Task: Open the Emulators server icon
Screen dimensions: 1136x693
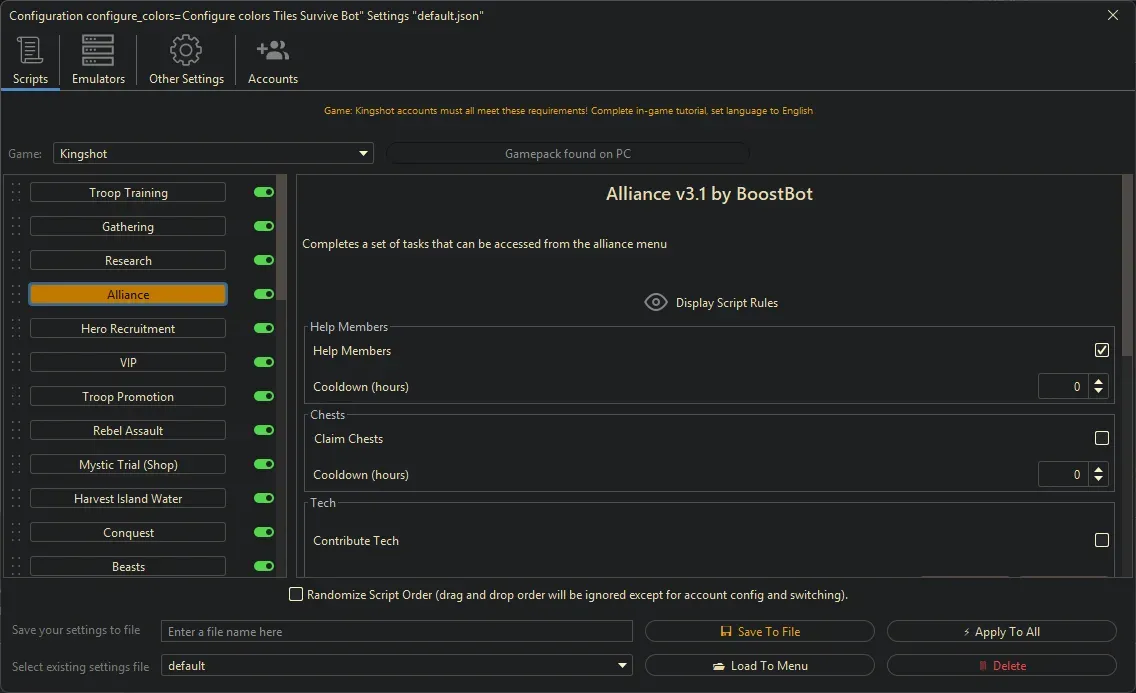Action: click(x=98, y=50)
